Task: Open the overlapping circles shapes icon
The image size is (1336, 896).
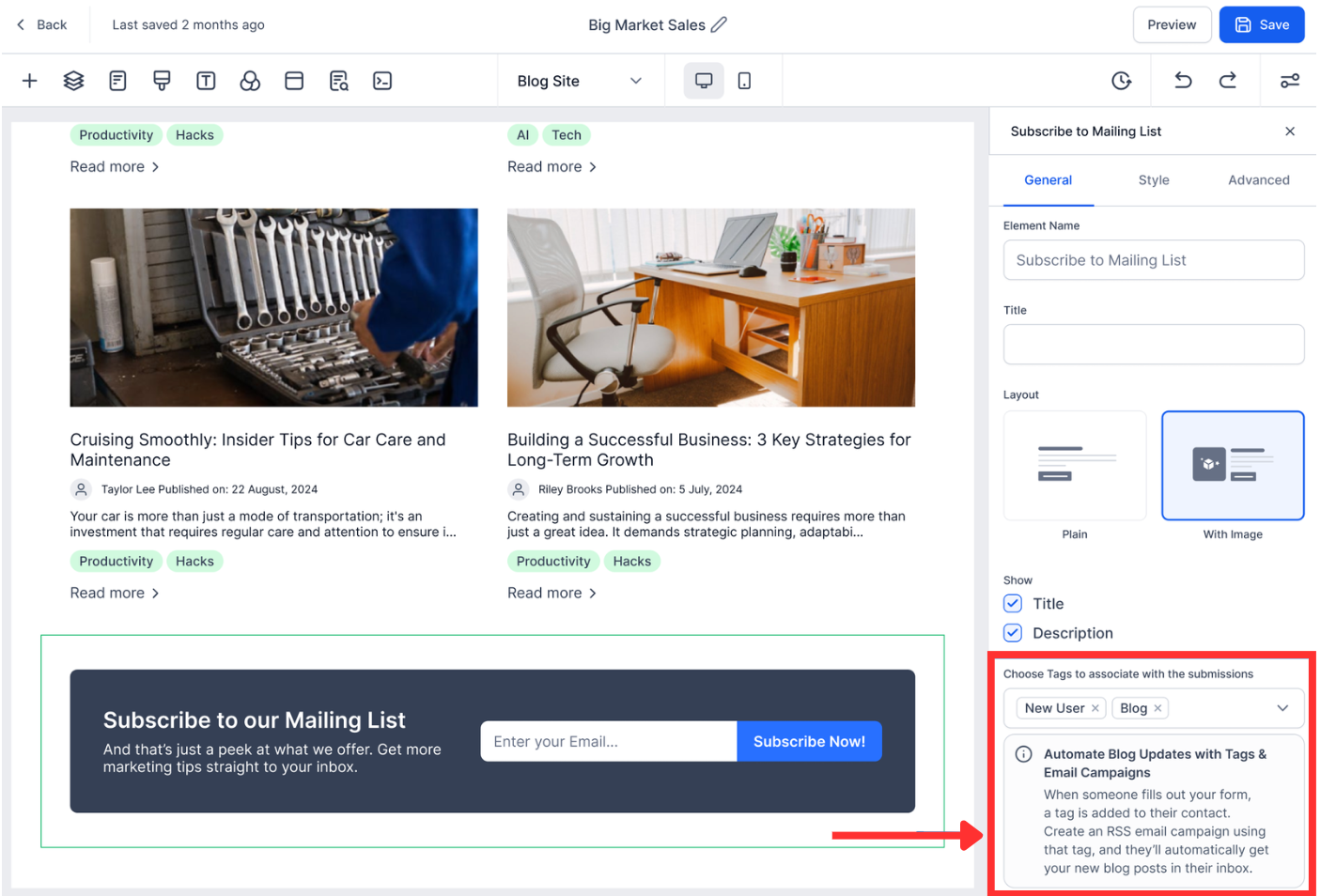Action: 250,81
